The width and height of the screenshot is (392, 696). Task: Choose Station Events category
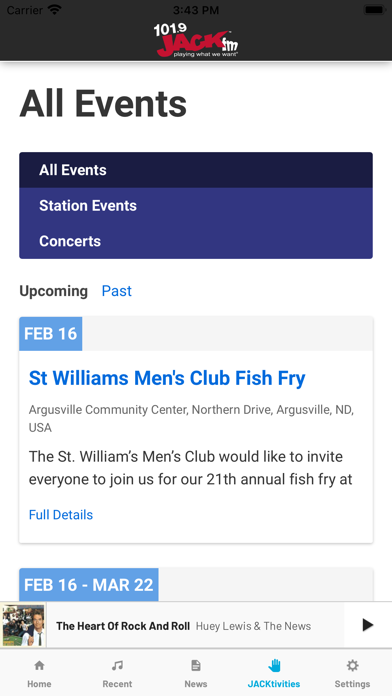pyautogui.click(x=196, y=206)
